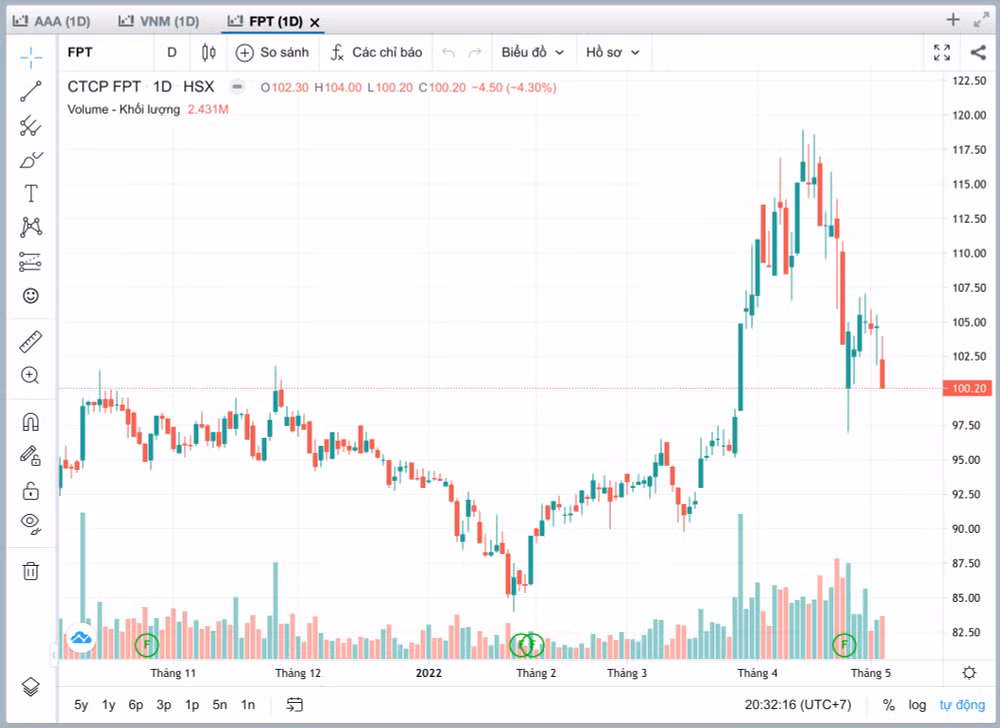This screenshot has width=1000, height=728.
Task: Click the redo arrow
Action: [x=474, y=52]
